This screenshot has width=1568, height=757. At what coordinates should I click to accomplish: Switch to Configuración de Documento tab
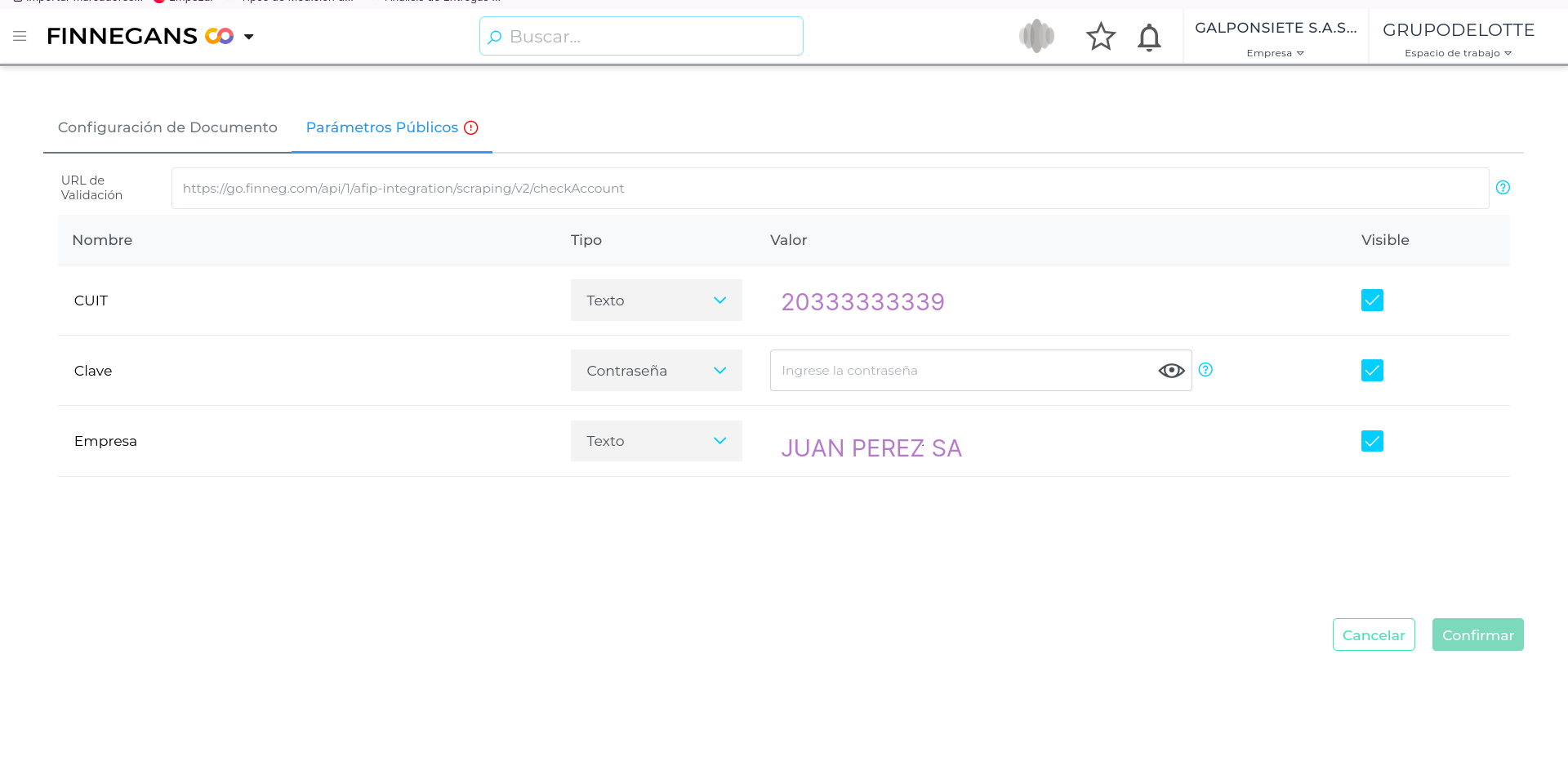167,127
